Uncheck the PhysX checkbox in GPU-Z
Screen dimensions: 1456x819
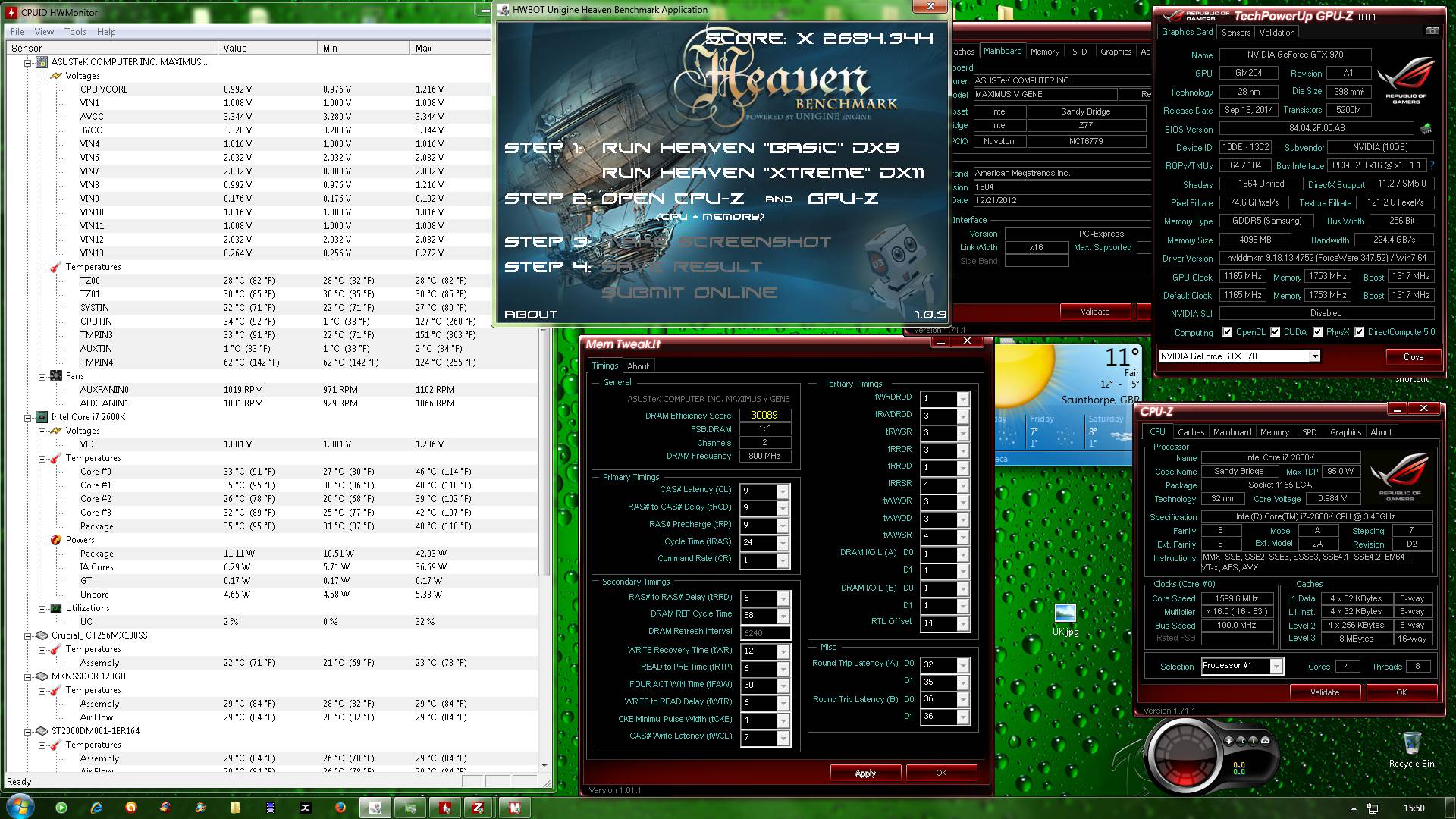pyautogui.click(x=1318, y=332)
